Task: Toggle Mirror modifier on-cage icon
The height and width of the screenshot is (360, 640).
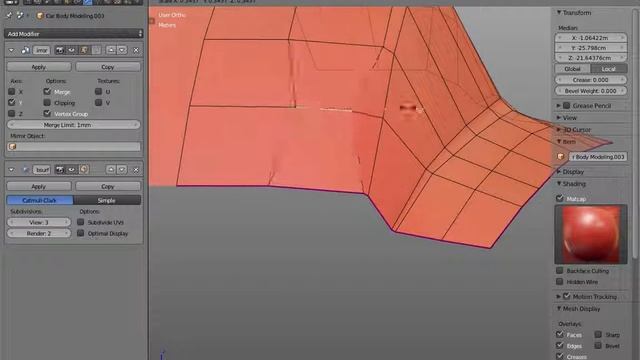Action: coord(96,50)
